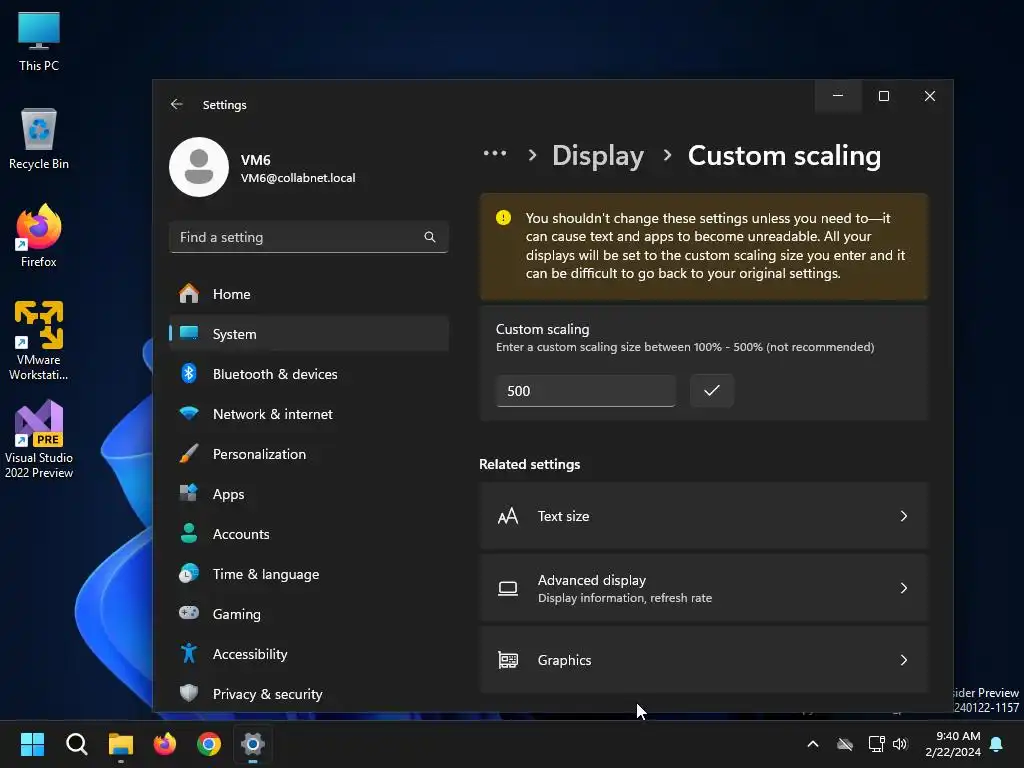Maximize the Settings window
Screen dimensions: 1024x768
point(884,96)
